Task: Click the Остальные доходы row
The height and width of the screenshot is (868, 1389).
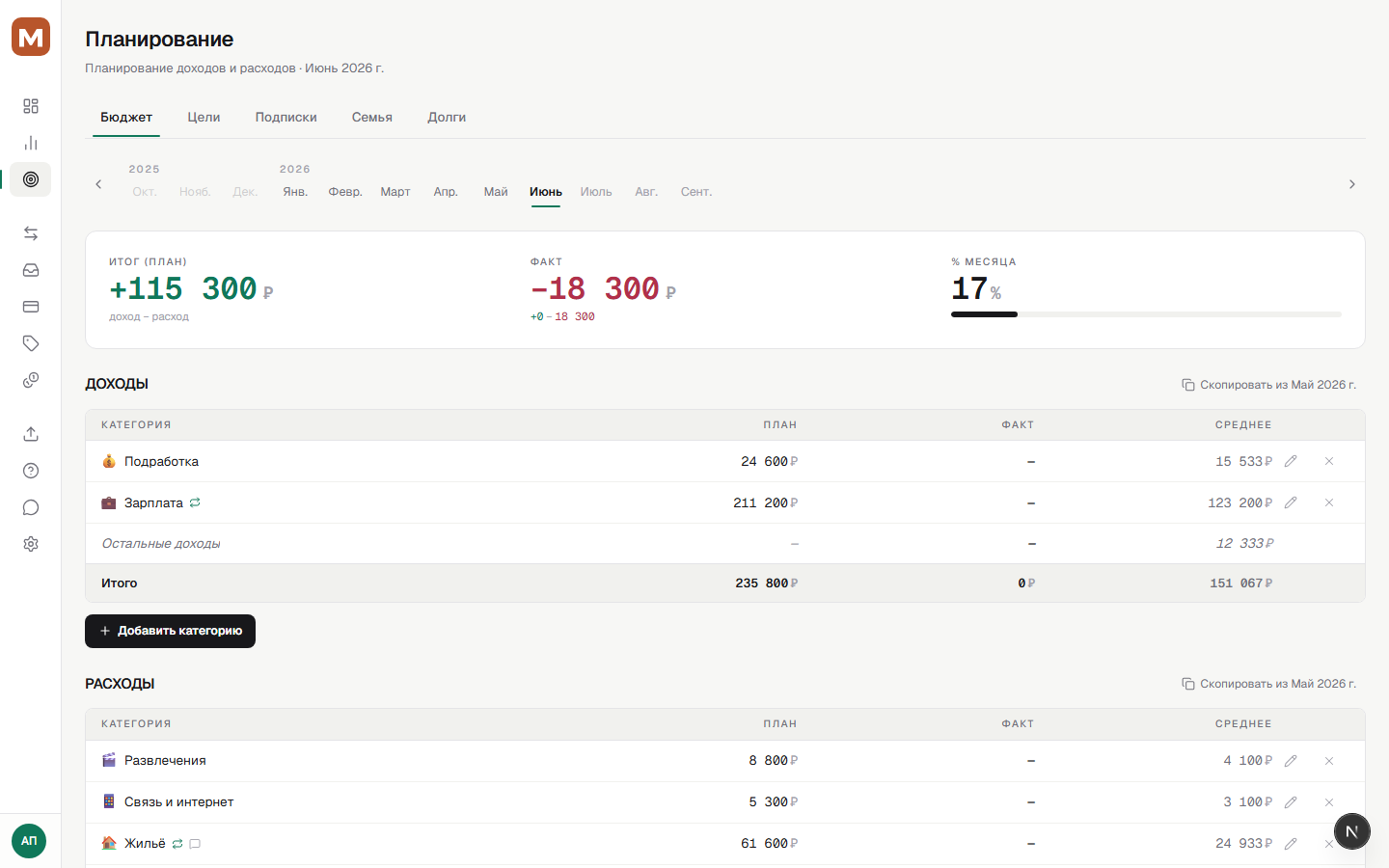Action: pyautogui.click(x=725, y=544)
